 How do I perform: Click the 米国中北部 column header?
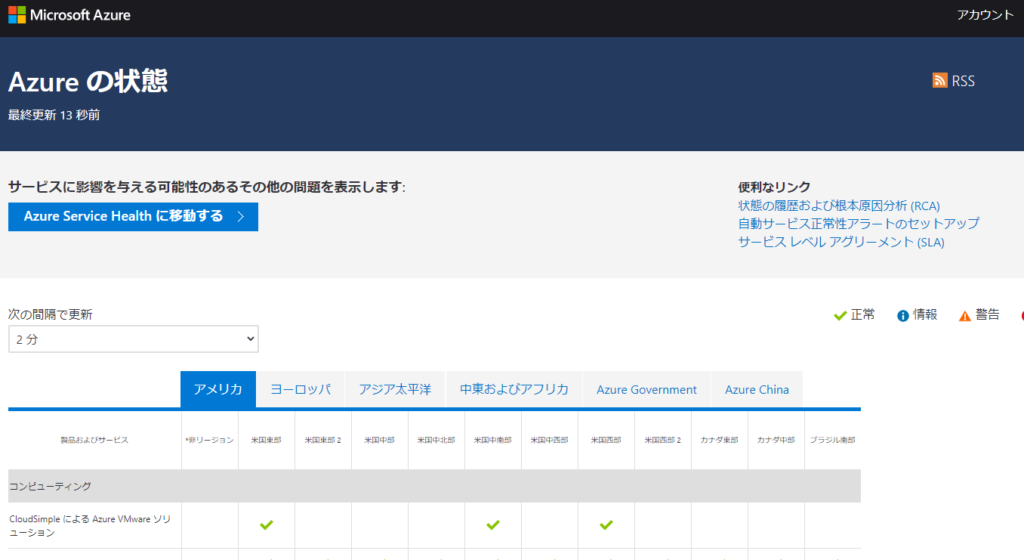tap(436, 440)
